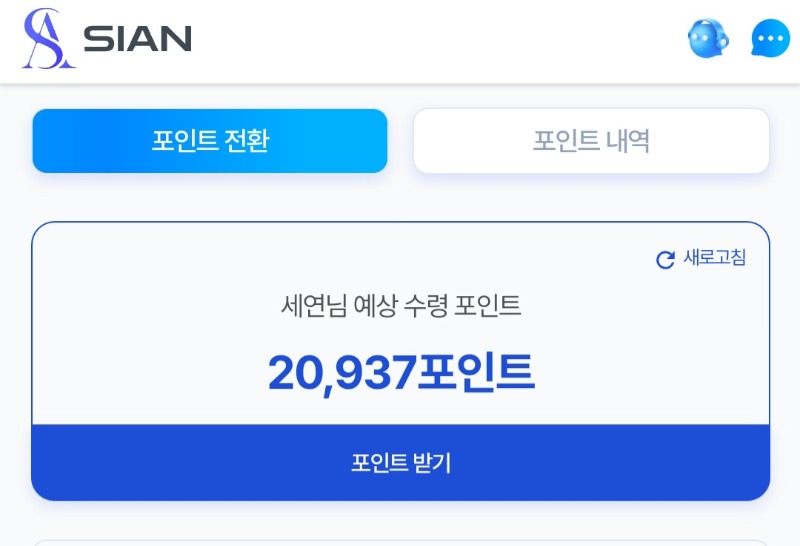800x546 pixels.
Task: Click the SIAN wordmark text
Action: click(137, 39)
